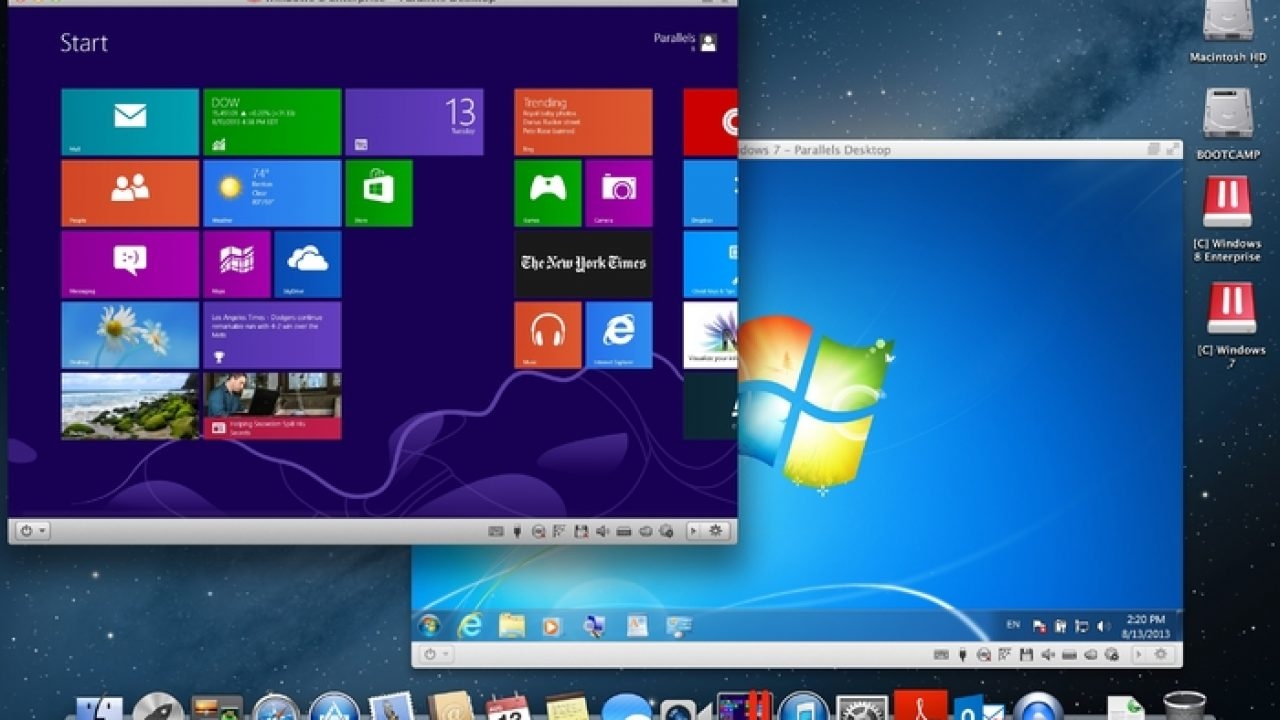Open the Trending Bing tile
Viewport: 1280px width, 720px height.
coord(583,122)
